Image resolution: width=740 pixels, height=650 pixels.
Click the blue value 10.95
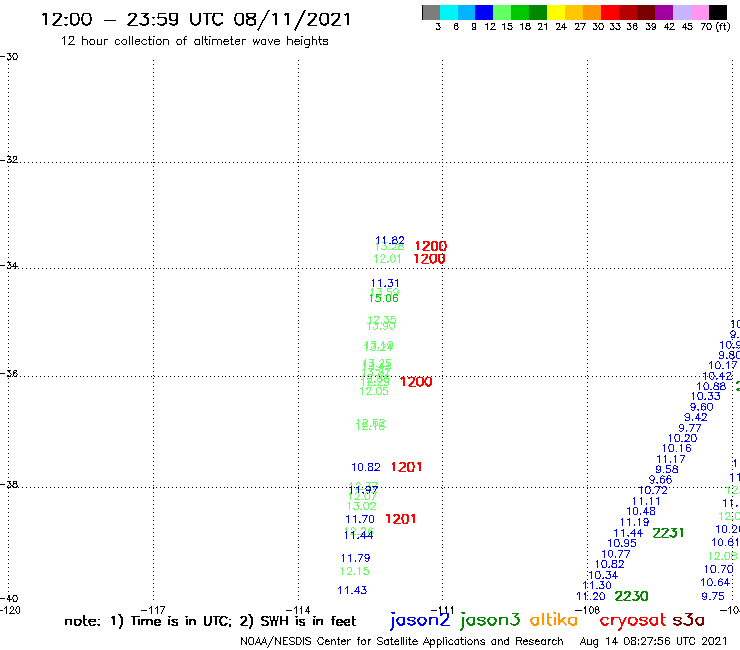pos(622,543)
